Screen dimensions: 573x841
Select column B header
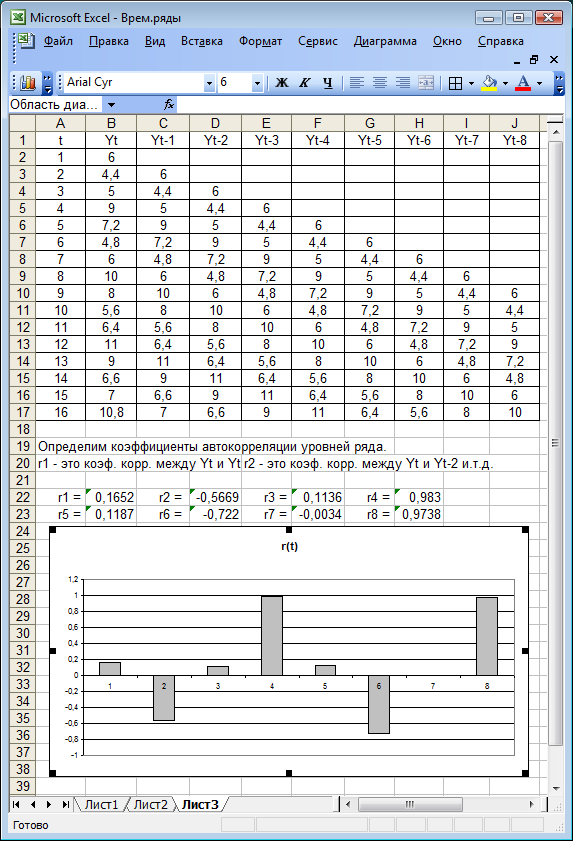[111, 123]
